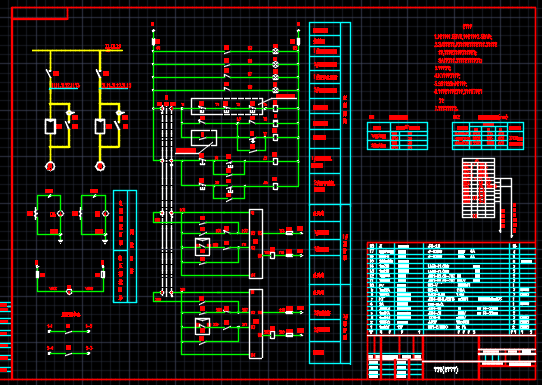Pick the left white starter box on yellow feeder
This screenshot has width=542, height=385.
pyautogui.click(x=50, y=126)
